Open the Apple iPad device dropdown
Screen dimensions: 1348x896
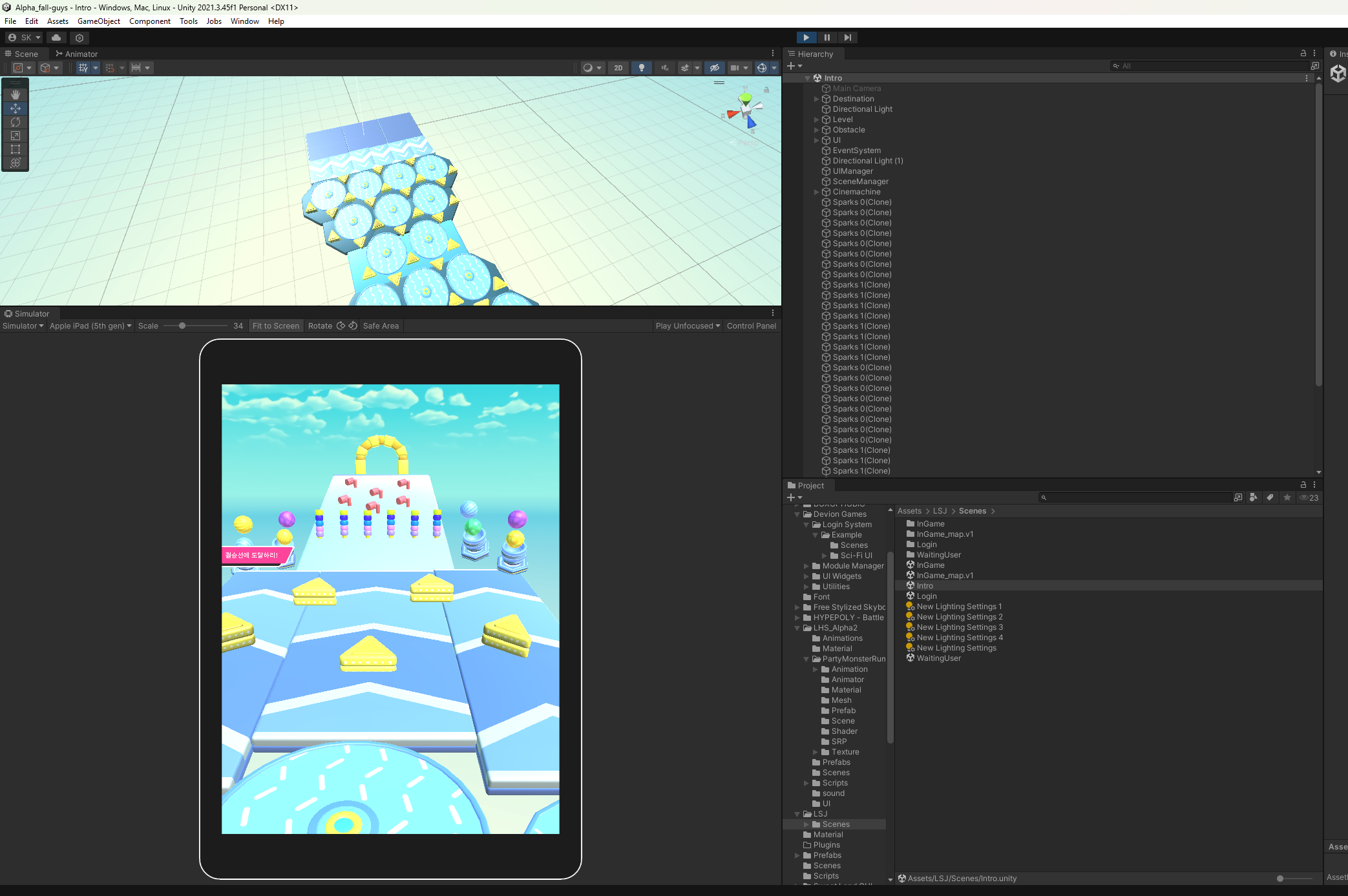click(x=90, y=326)
